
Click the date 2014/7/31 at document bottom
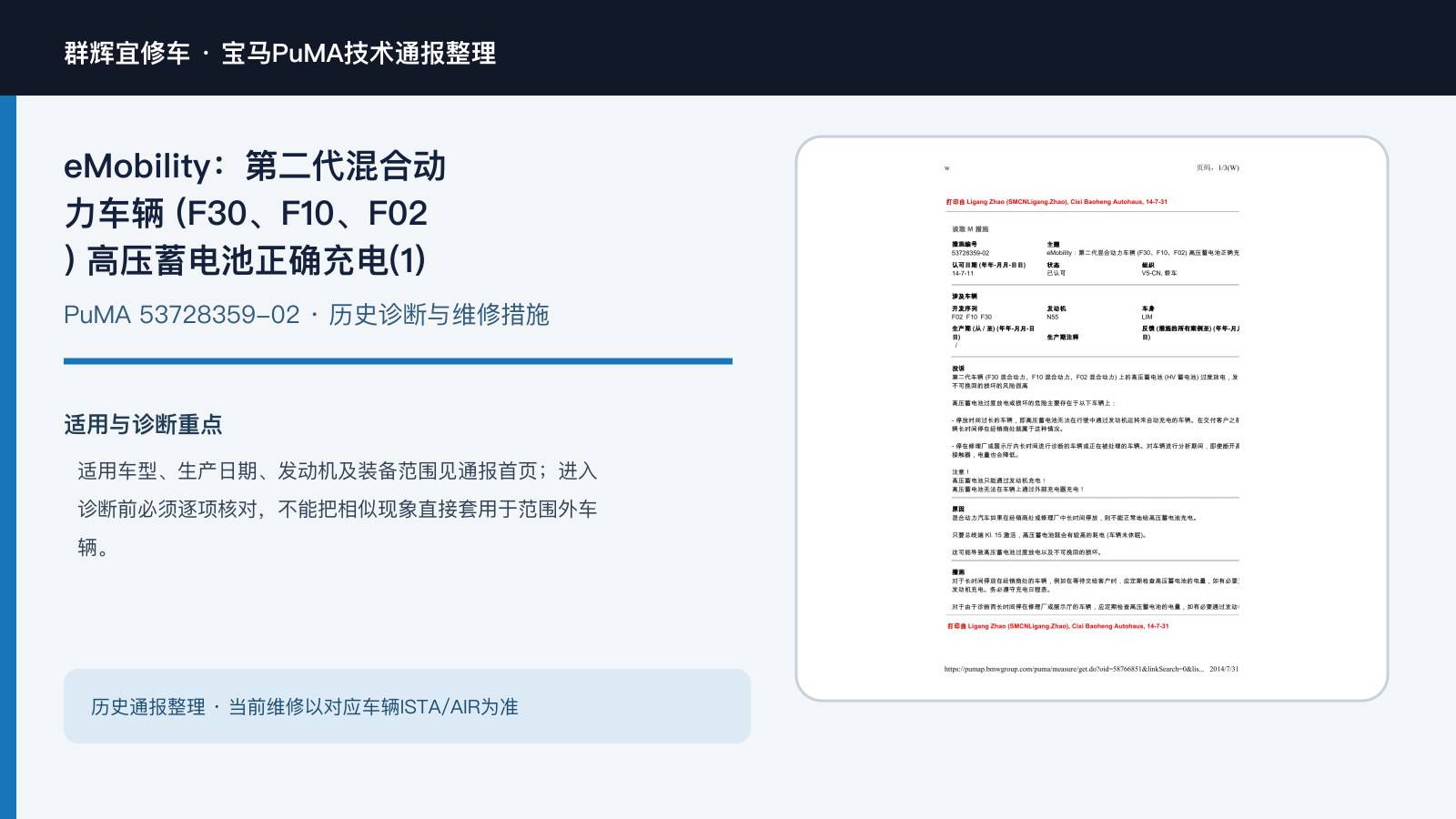[x=1224, y=669]
